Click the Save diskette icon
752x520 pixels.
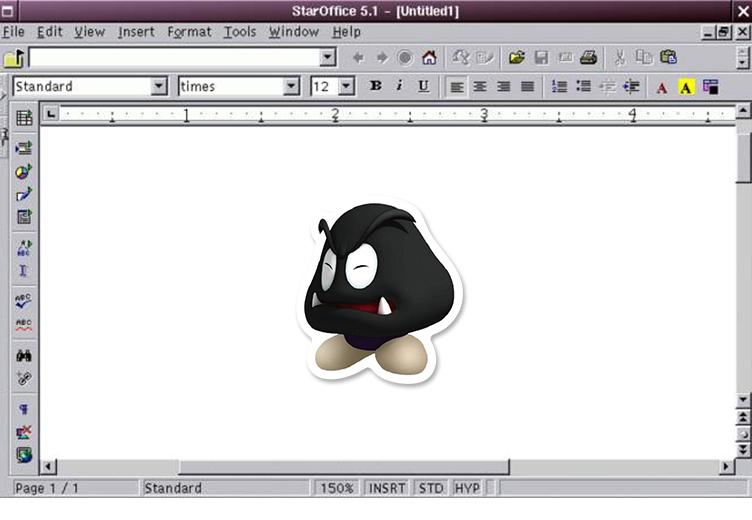pyautogui.click(x=541, y=58)
